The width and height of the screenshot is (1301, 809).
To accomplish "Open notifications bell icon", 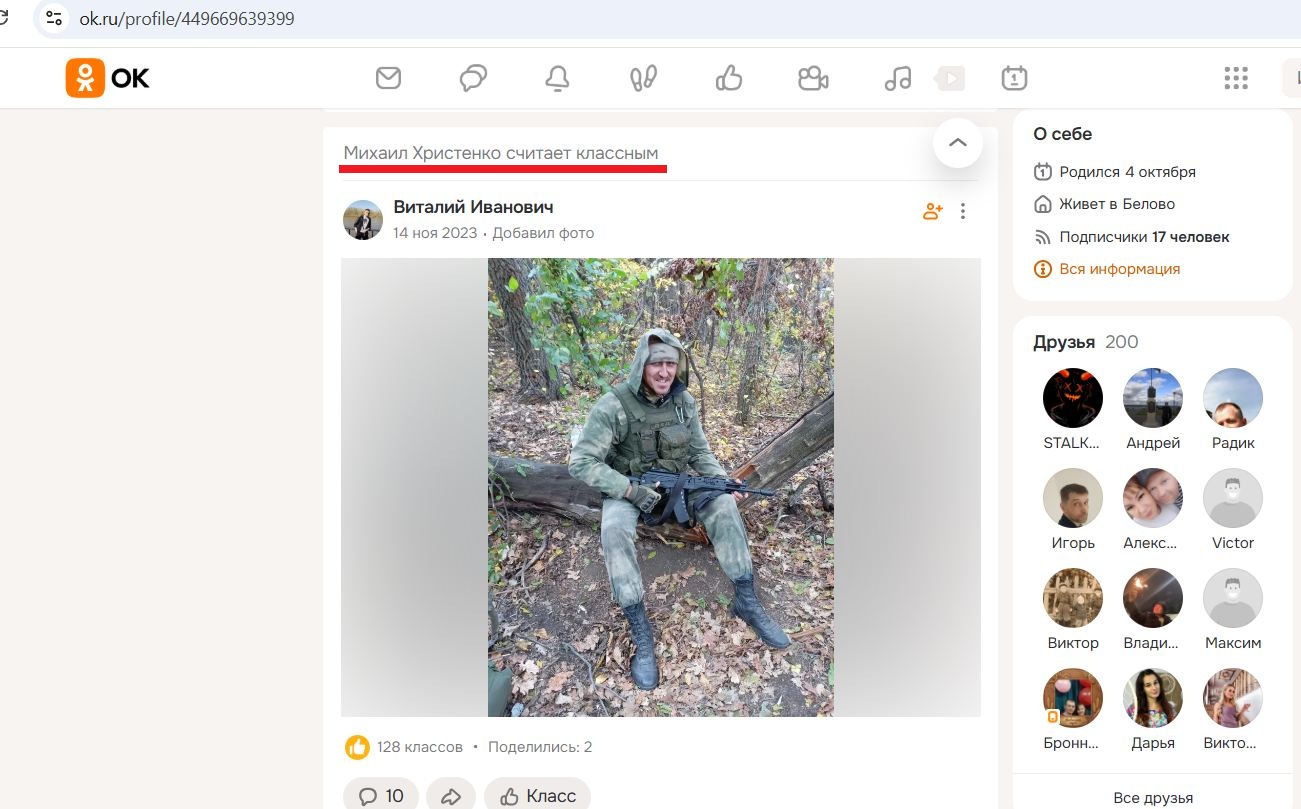I will [x=557, y=78].
